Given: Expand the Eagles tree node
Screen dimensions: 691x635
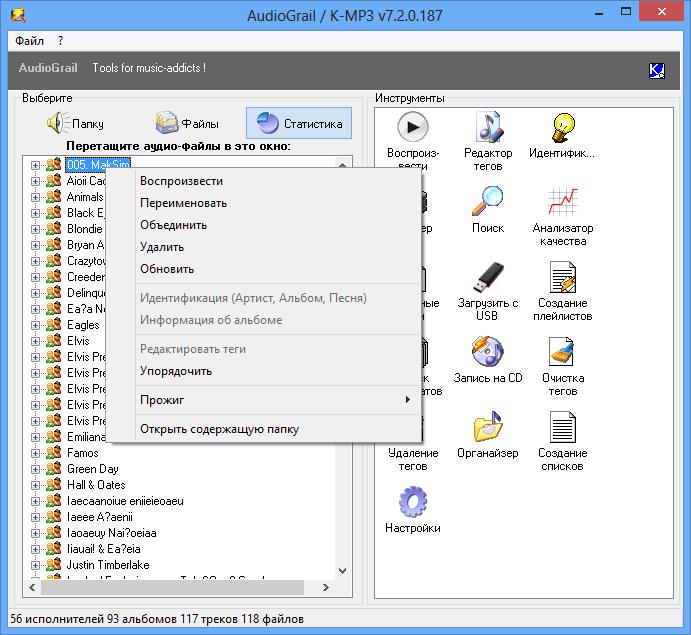Looking at the screenshot, I should (35, 325).
